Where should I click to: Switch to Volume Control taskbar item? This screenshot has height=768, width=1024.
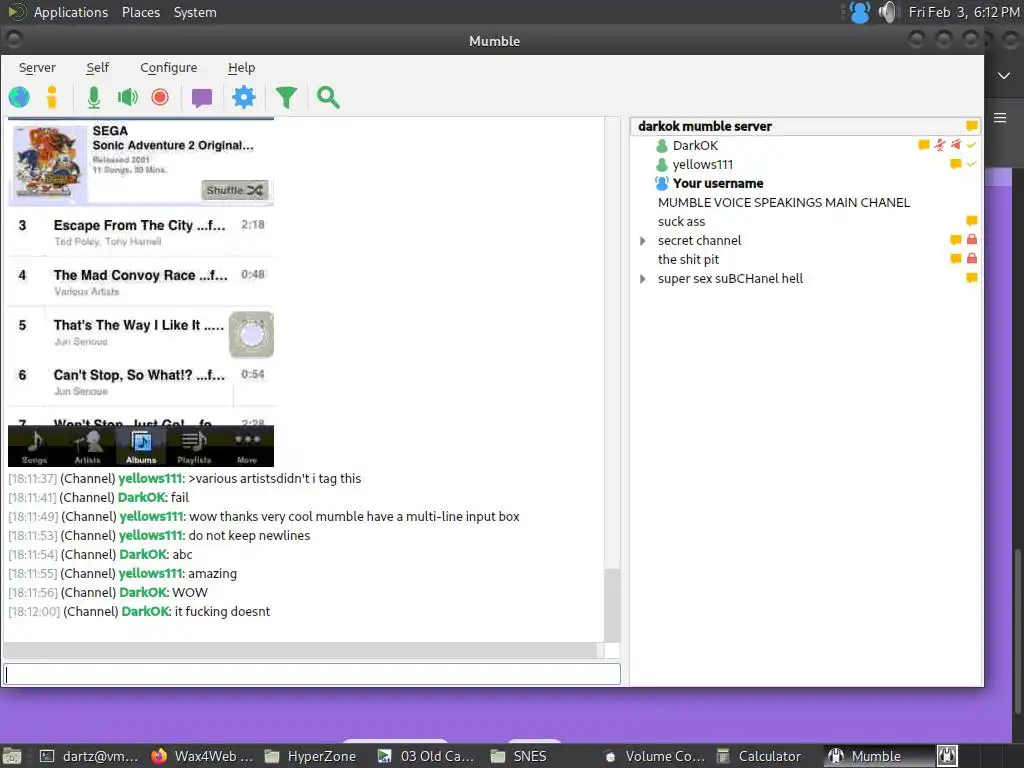(x=655, y=756)
